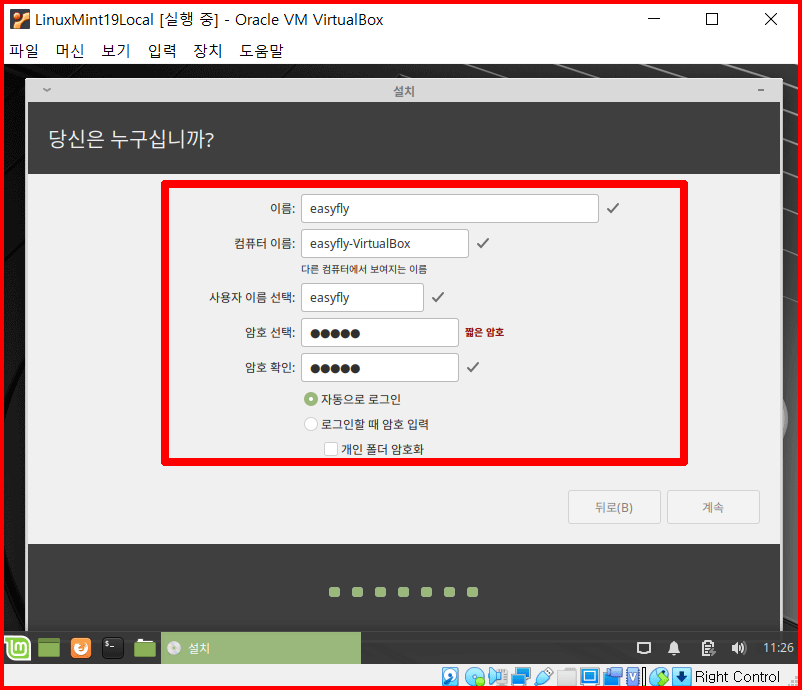Open the 입력 menu
802x690 pixels.
point(162,51)
